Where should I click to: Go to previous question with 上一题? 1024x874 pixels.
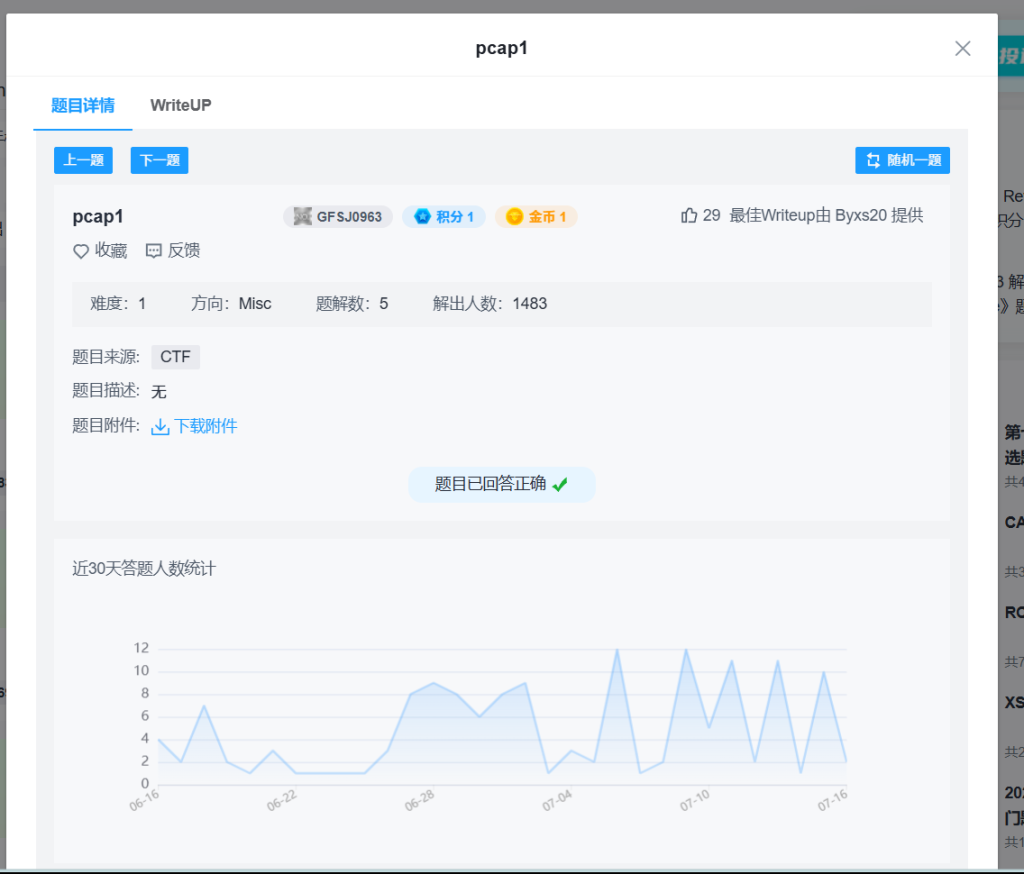[x=83, y=160]
